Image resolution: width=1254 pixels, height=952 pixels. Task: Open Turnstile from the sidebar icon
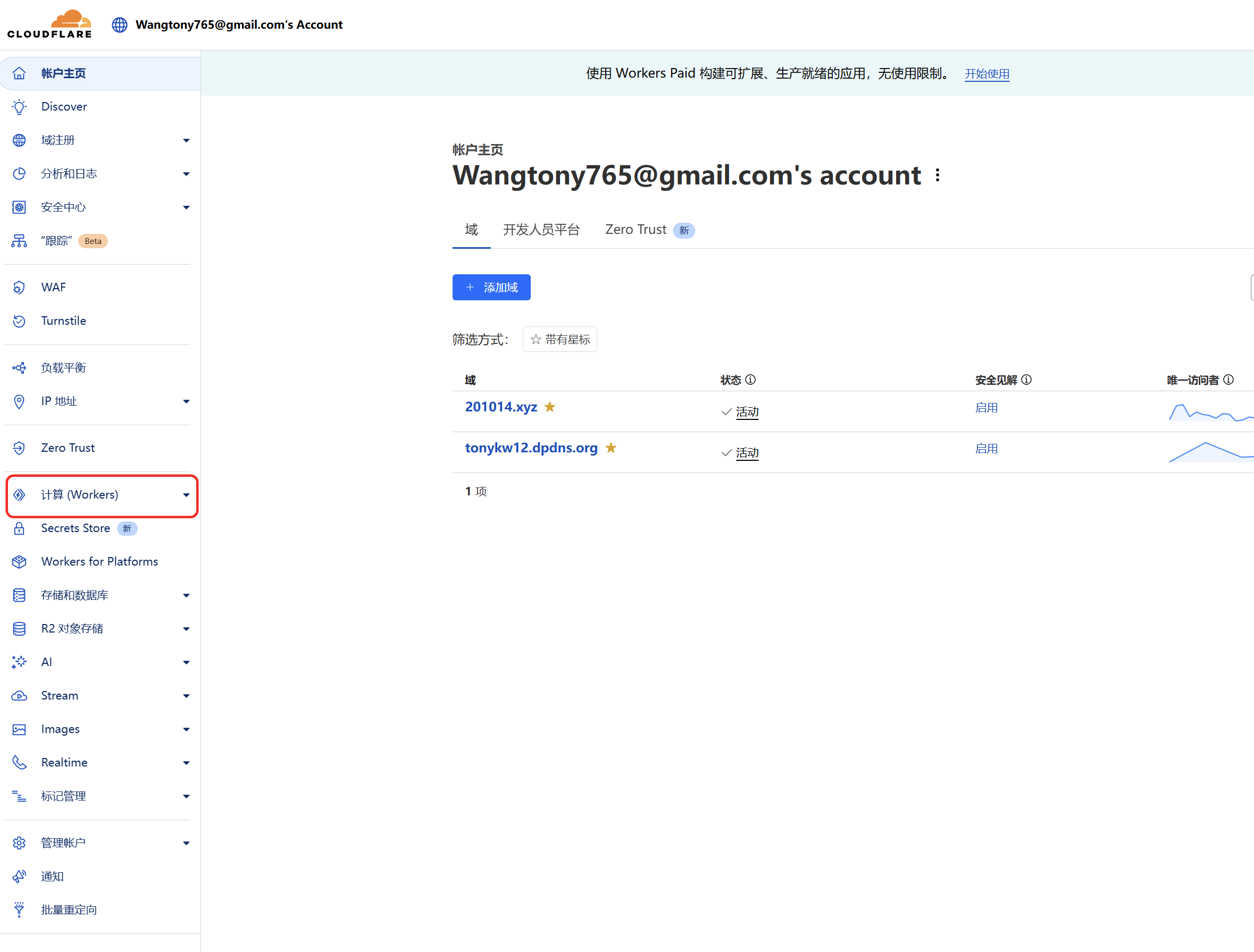coord(19,321)
